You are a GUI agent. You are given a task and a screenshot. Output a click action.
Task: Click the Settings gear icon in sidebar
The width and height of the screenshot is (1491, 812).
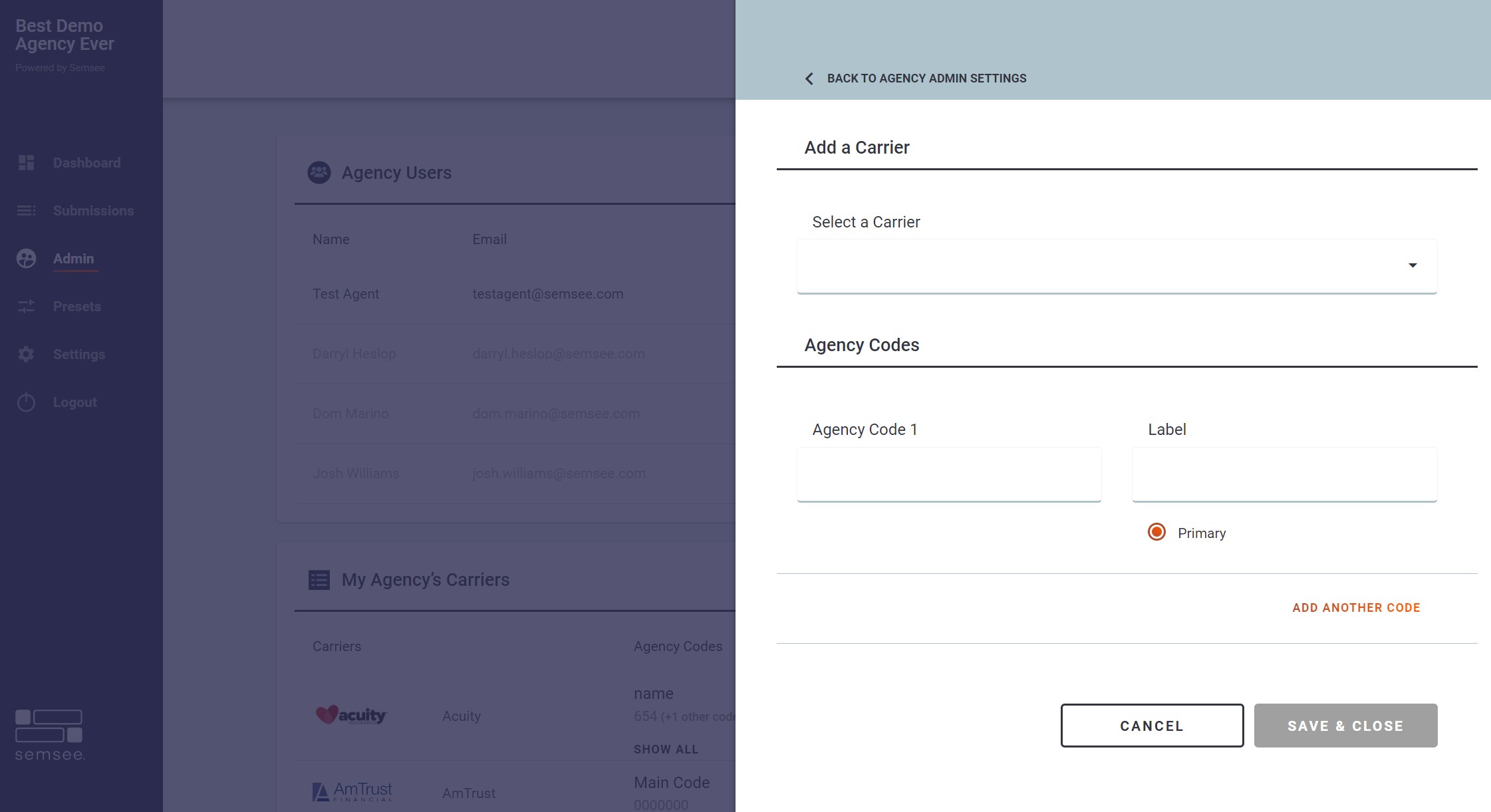point(26,354)
